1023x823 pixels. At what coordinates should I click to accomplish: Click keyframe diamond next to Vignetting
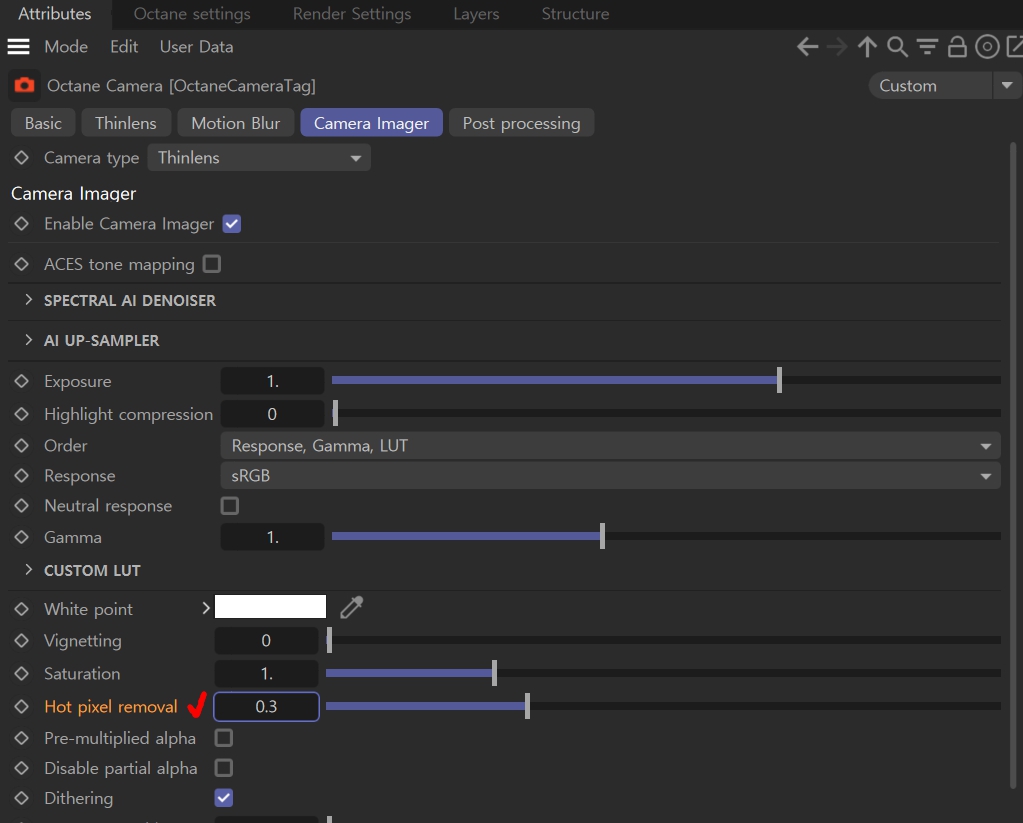(x=22, y=640)
